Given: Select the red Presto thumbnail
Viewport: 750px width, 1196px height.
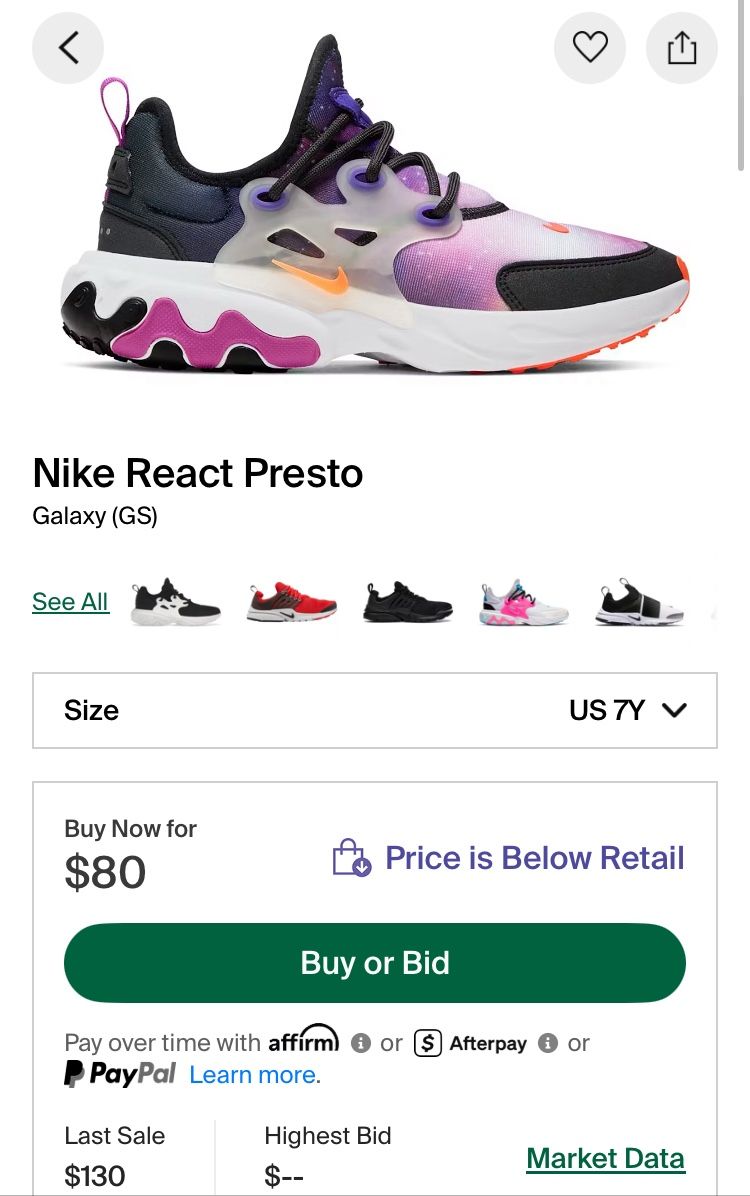Looking at the screenshot, I should 291,602.
